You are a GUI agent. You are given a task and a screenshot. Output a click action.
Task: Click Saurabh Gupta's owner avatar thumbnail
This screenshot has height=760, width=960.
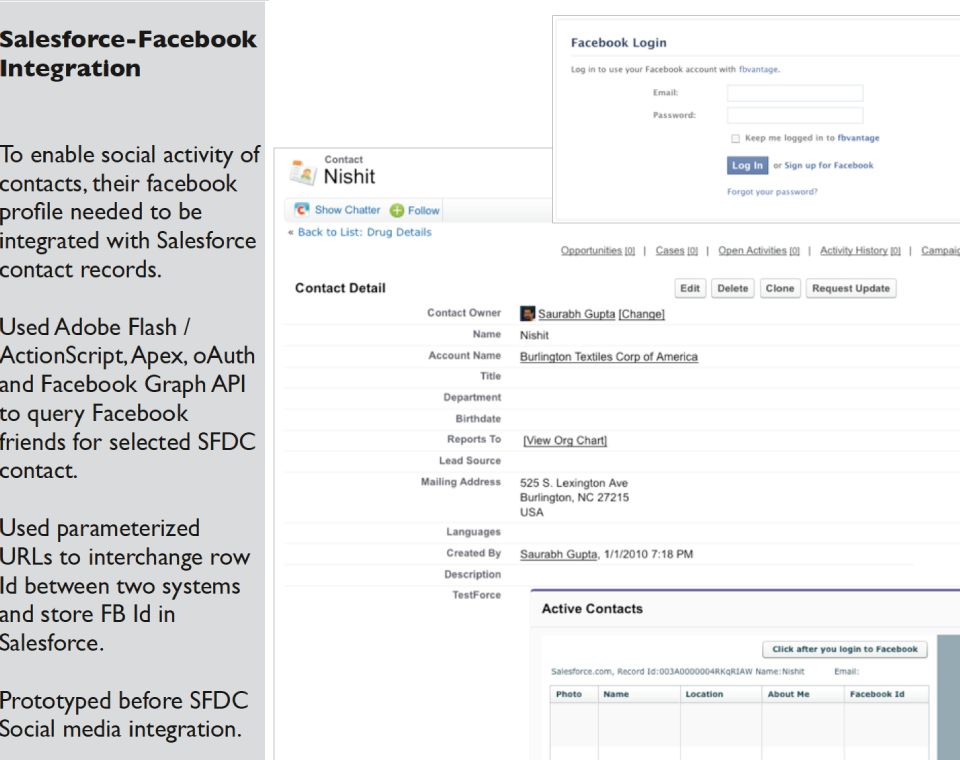[527, 314]
